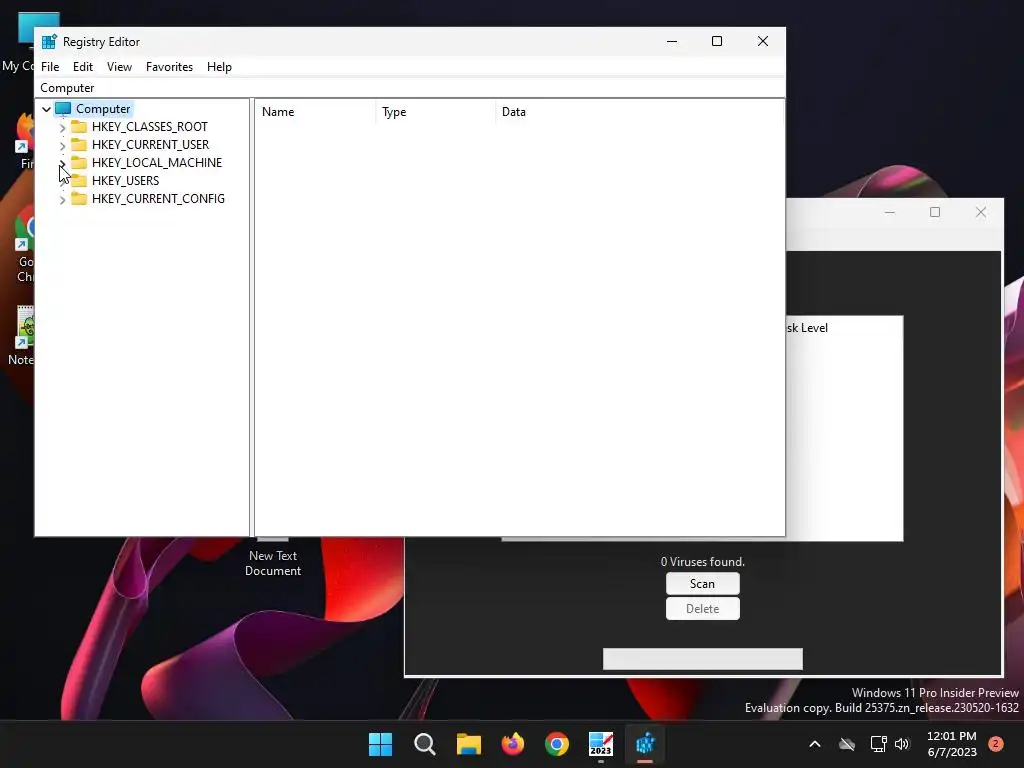Open the network tray icon
Viewport: 1024px width, 768px height.
click(878, 744)
